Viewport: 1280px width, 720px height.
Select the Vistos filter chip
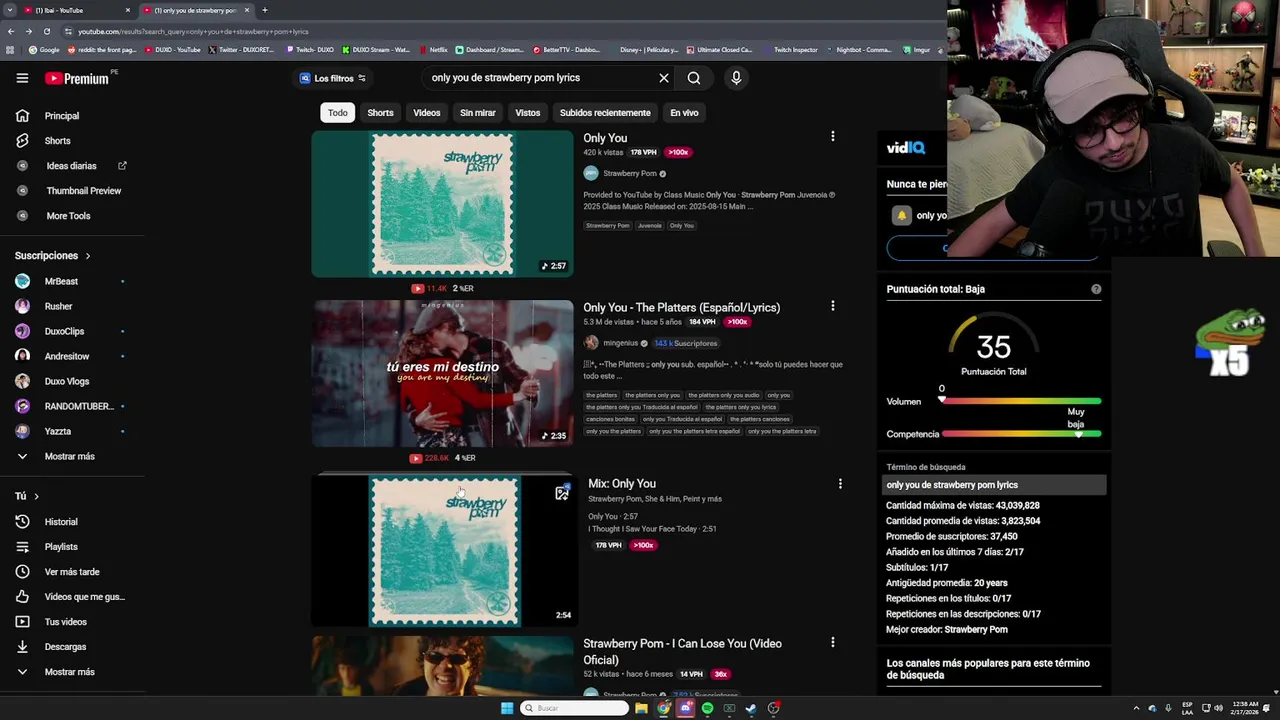(528, 113)
